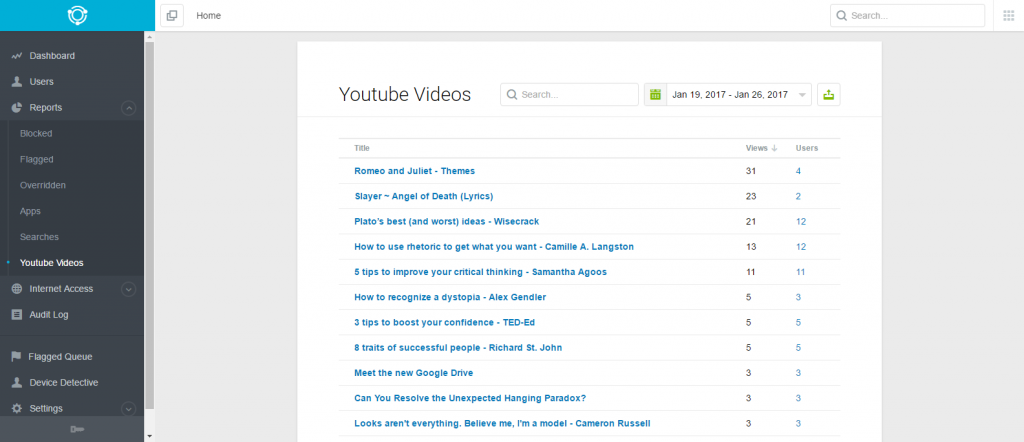
Task: Open Audit Log in the sidebar
Action: pyautogui.click(x=49, y=315)
